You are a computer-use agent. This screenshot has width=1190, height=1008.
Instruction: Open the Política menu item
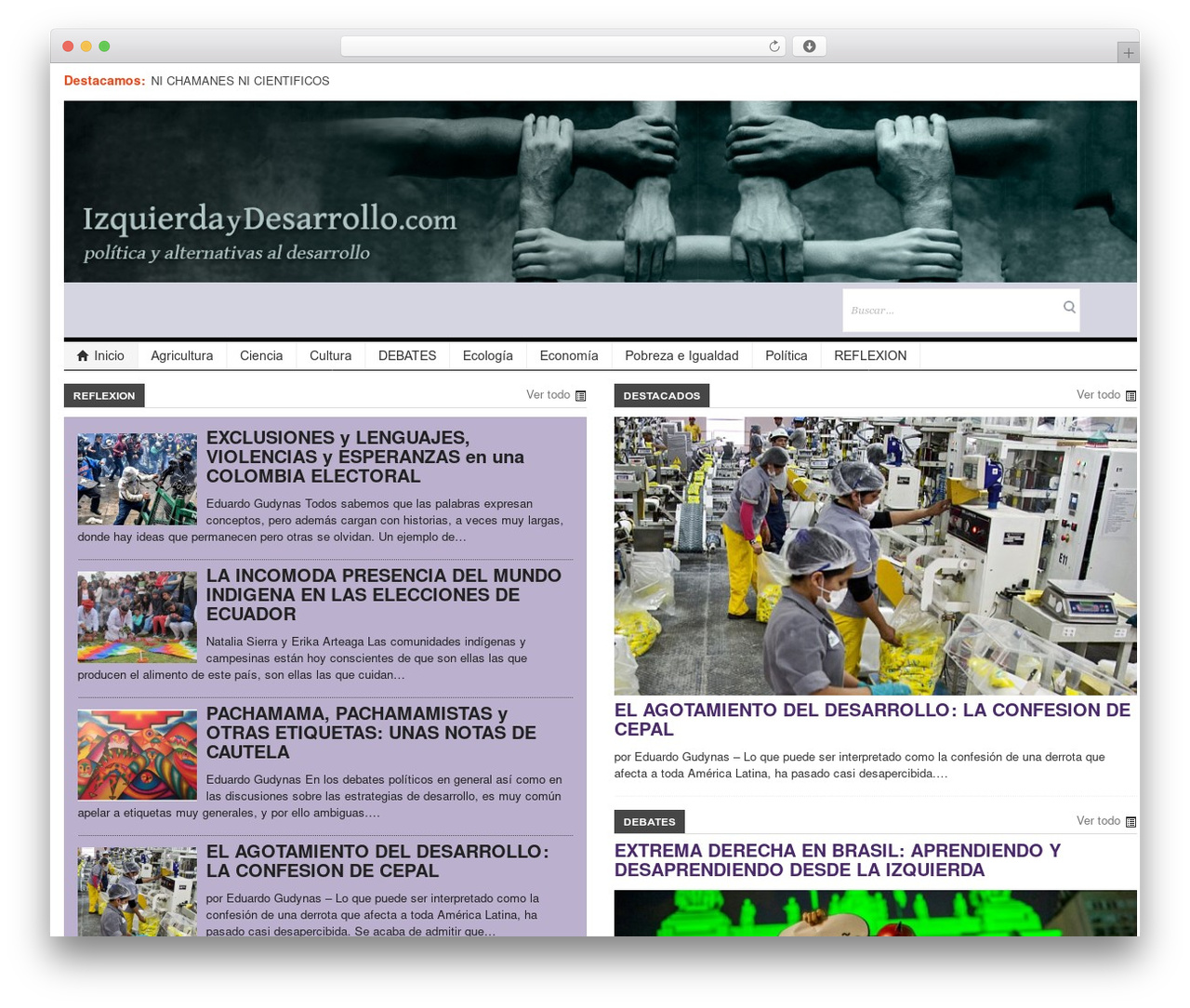[787, 355]
